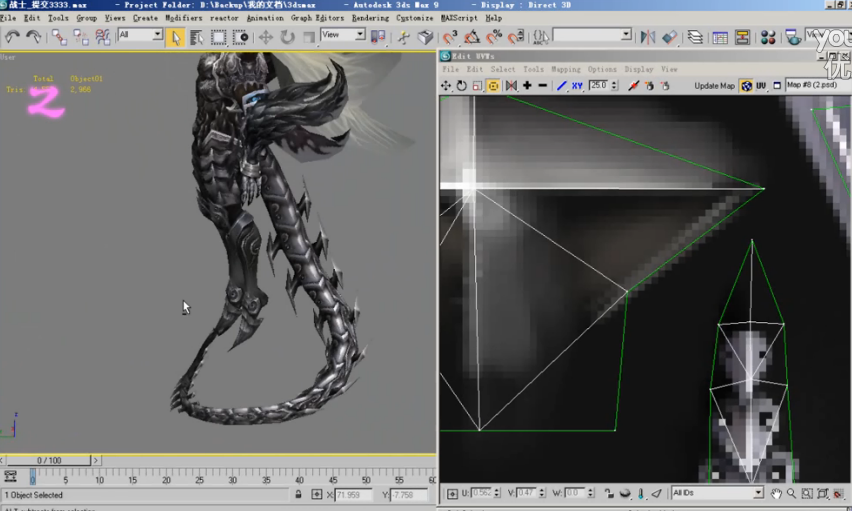Open the Curve Editor icon
This screenshot has width=852, height=511.
[x=721, y=37]
